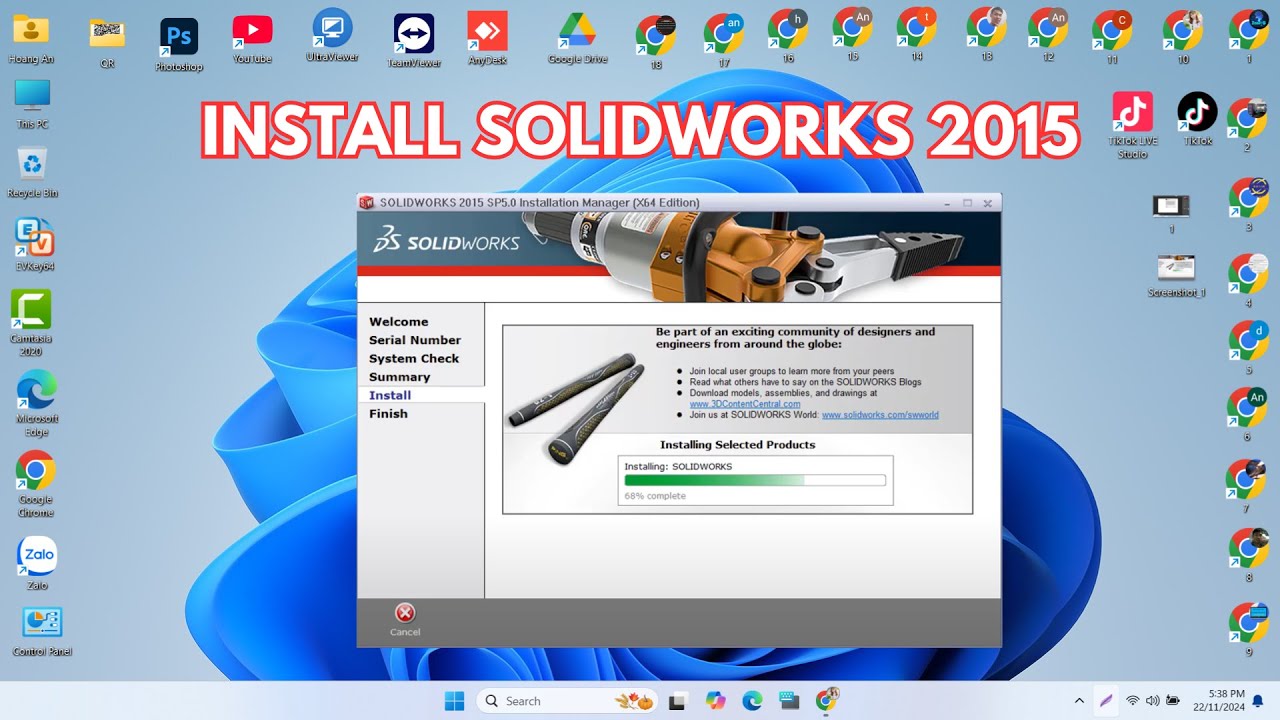Viewport: 1280px width, 720px height.
Task: Select the Zalo desktop shortcut
Action: pos(37,564)
